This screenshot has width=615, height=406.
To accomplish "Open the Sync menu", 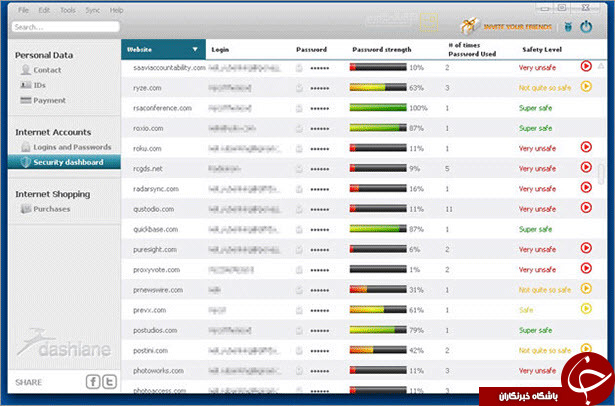I will click(93, 10).
